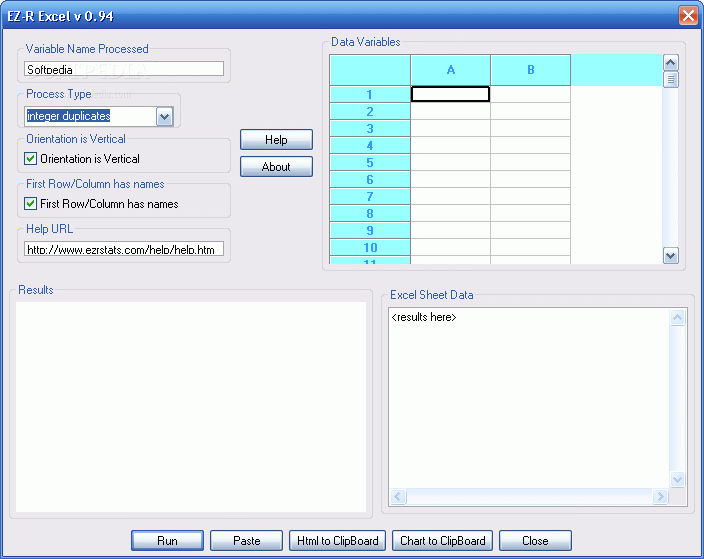Select row 4 header in grid
The height and width of the screenshot is (559, 704).
click(x=370, y=145)
